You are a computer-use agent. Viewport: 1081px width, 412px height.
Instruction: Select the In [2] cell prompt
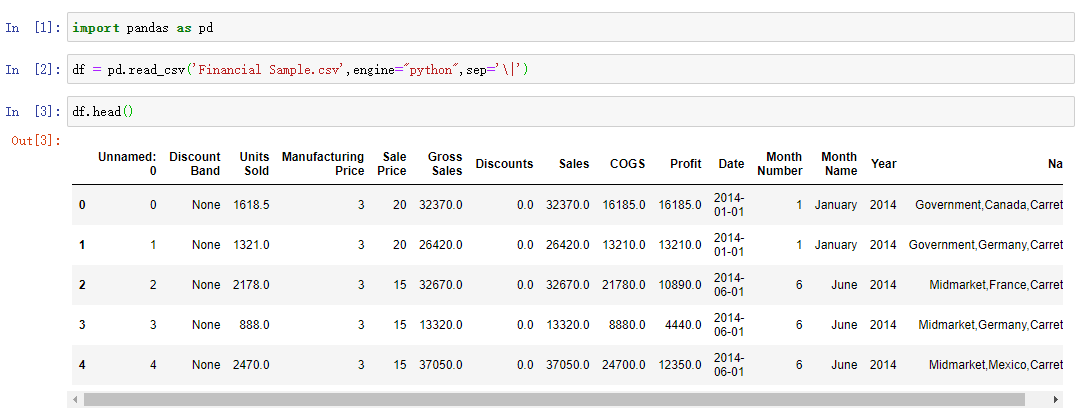tap(34, 70)
